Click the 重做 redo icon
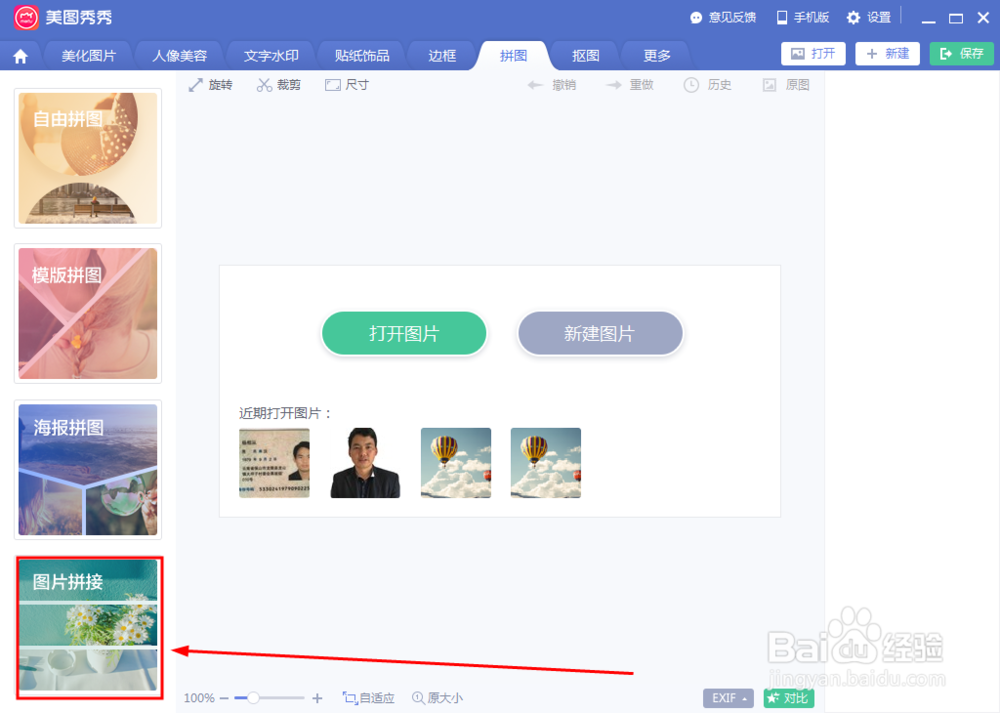This screenshot has width=1000, height=713. tap(630, 85)
